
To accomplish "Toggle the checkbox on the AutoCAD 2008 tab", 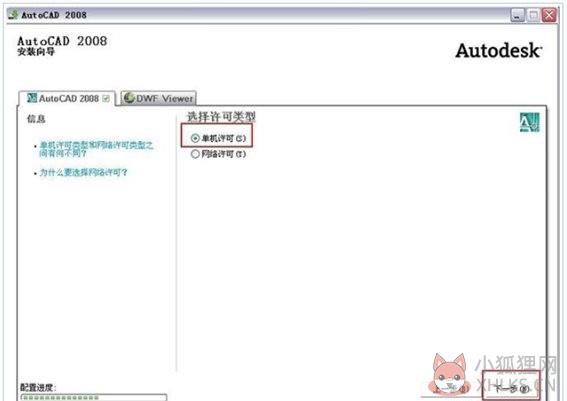I will tap(106, 98).
